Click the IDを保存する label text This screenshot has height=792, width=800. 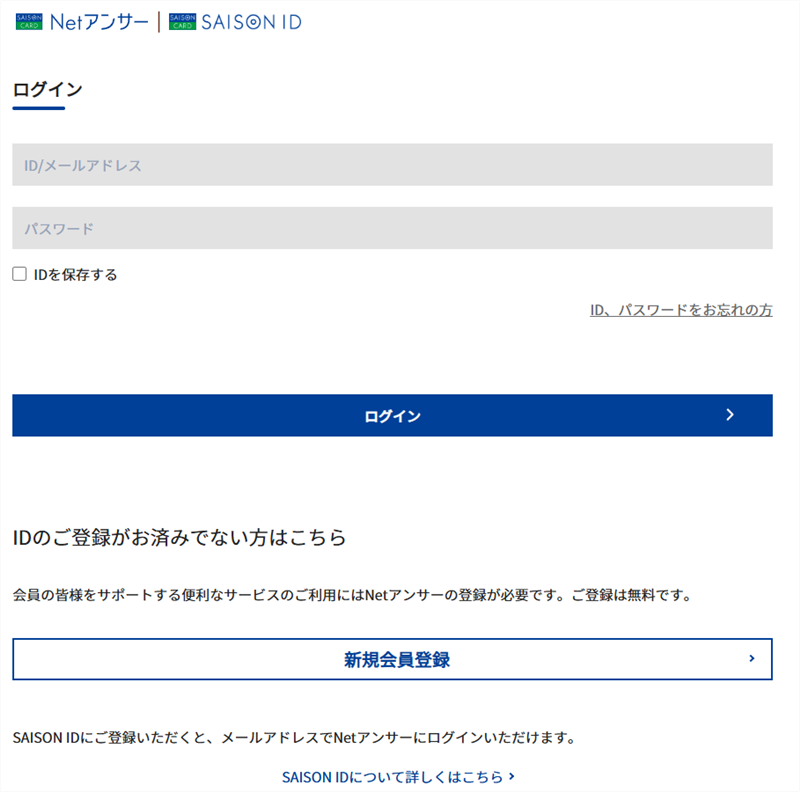[75, 275]
